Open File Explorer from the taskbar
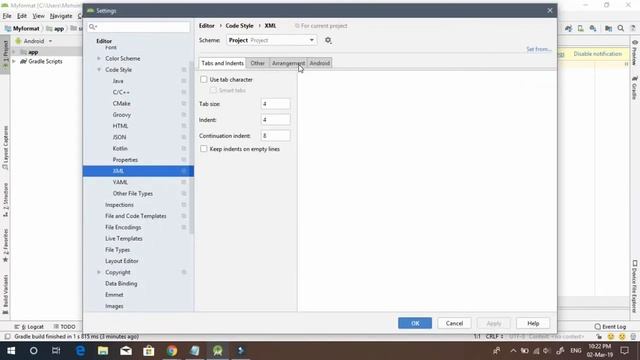This screenshot has width=640, height=360. tap(103, 351)
